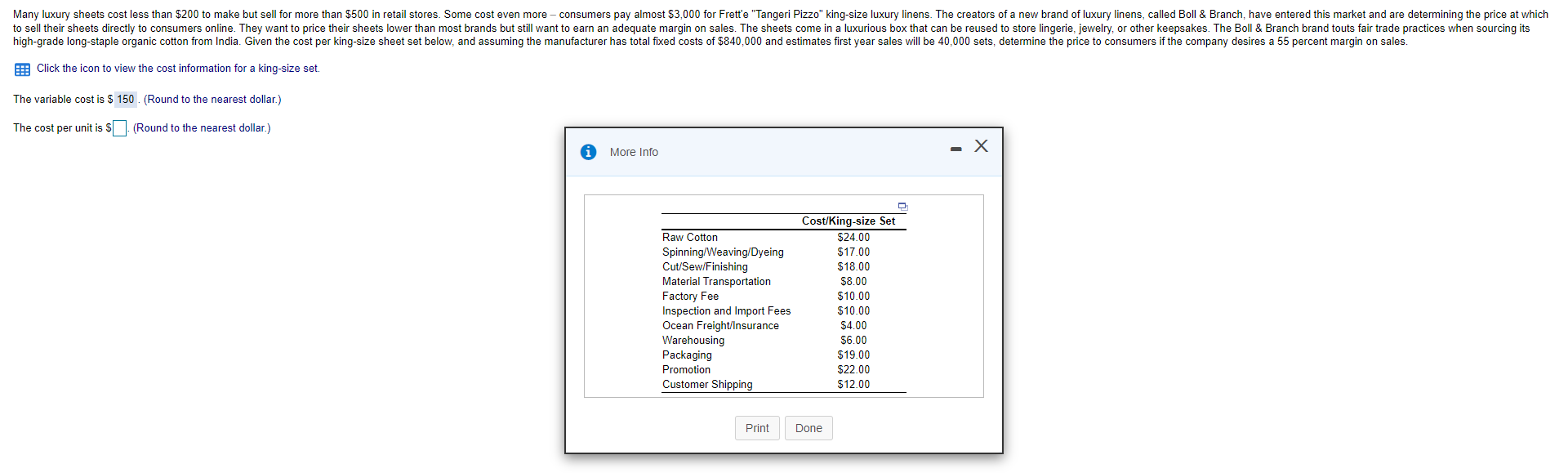Click the Promotion row label
The height and width of the screenshot is (473, 1568).
(x=686, y=370)
